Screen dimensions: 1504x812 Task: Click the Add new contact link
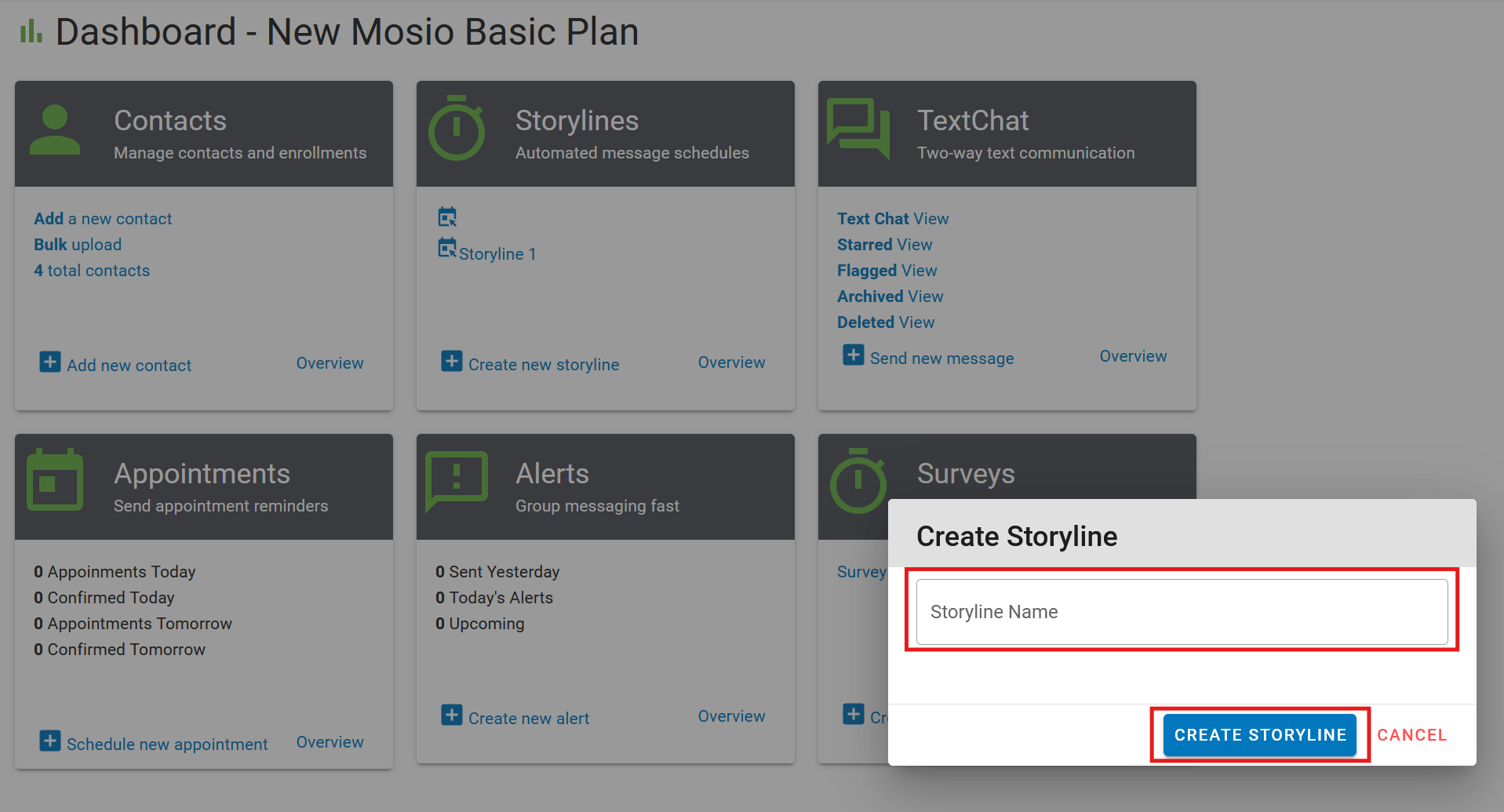pyautogui.click(x=129, y=366)
